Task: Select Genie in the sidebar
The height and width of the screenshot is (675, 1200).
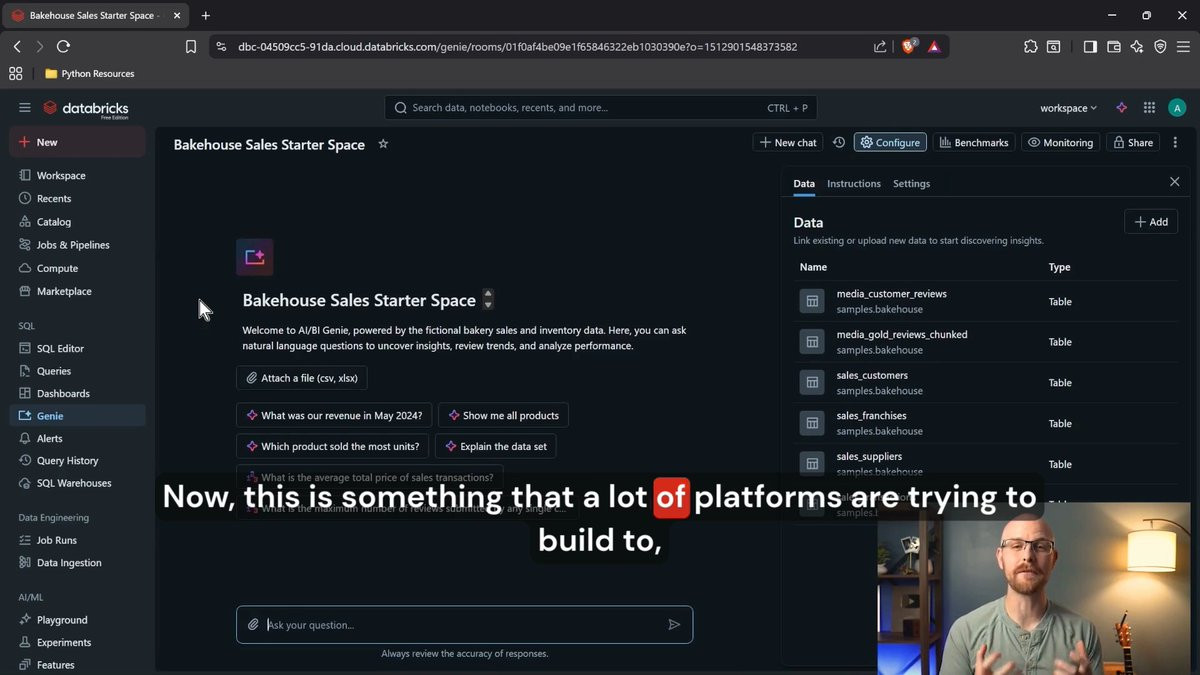Action: click(78, 416)
